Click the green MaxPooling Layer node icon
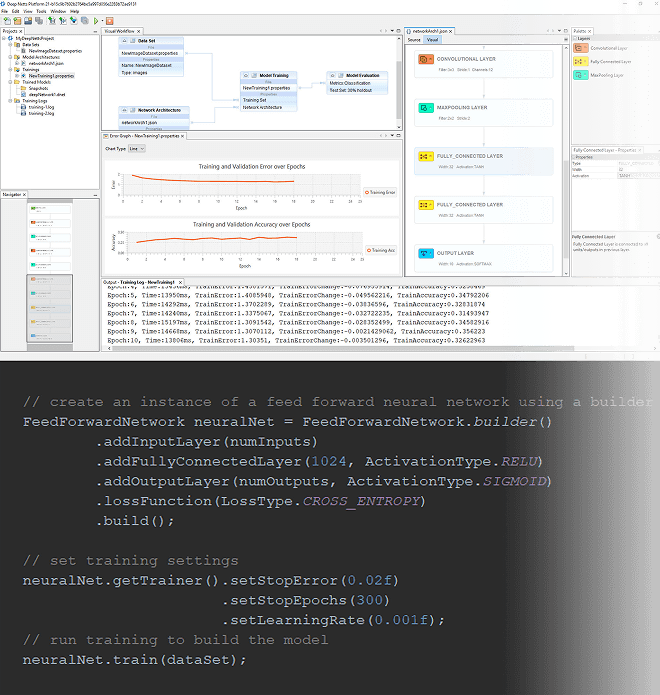The image size is (660, 695). 424,107
